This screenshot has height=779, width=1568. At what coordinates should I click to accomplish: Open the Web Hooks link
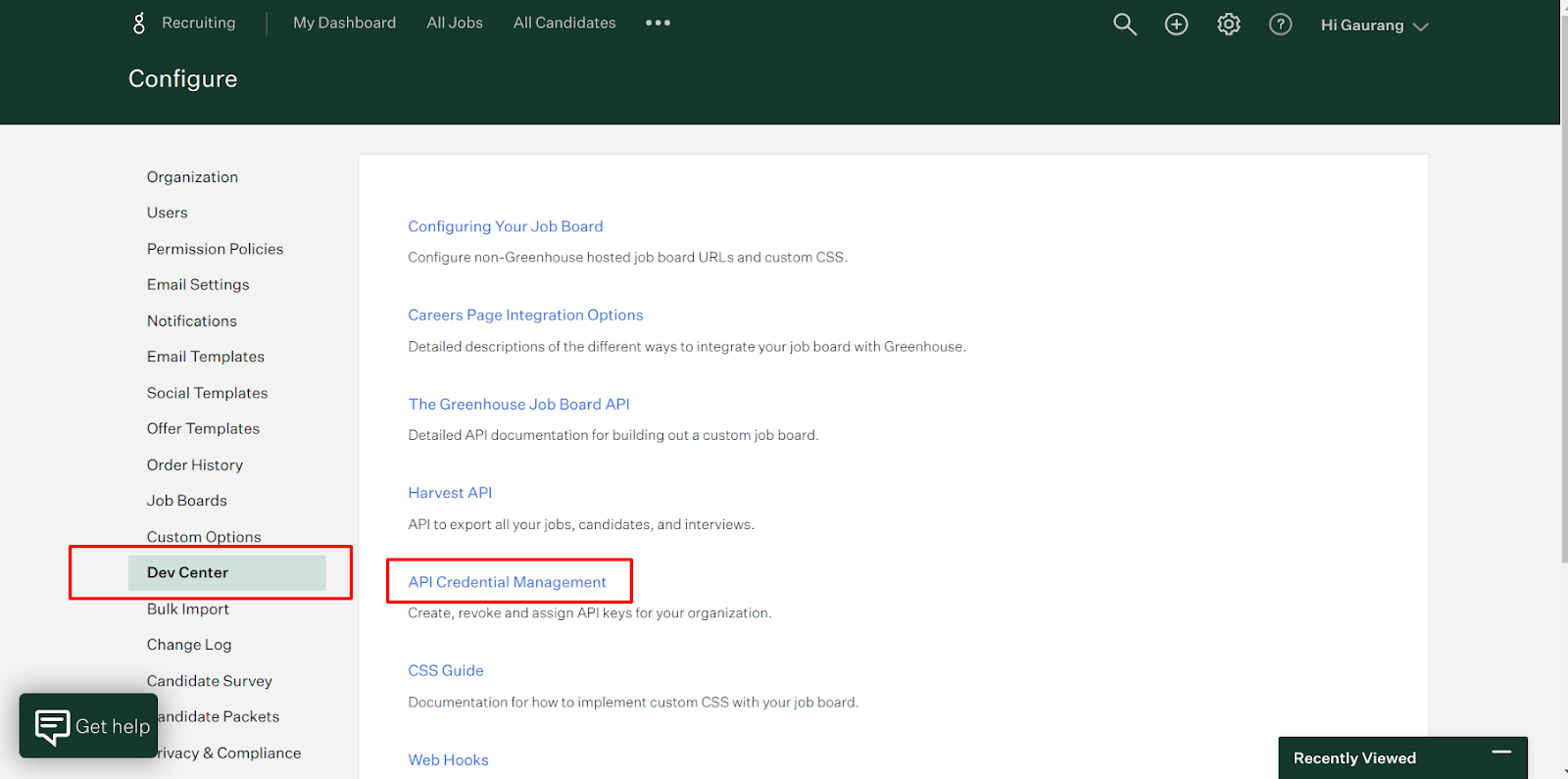click(448, 759)
